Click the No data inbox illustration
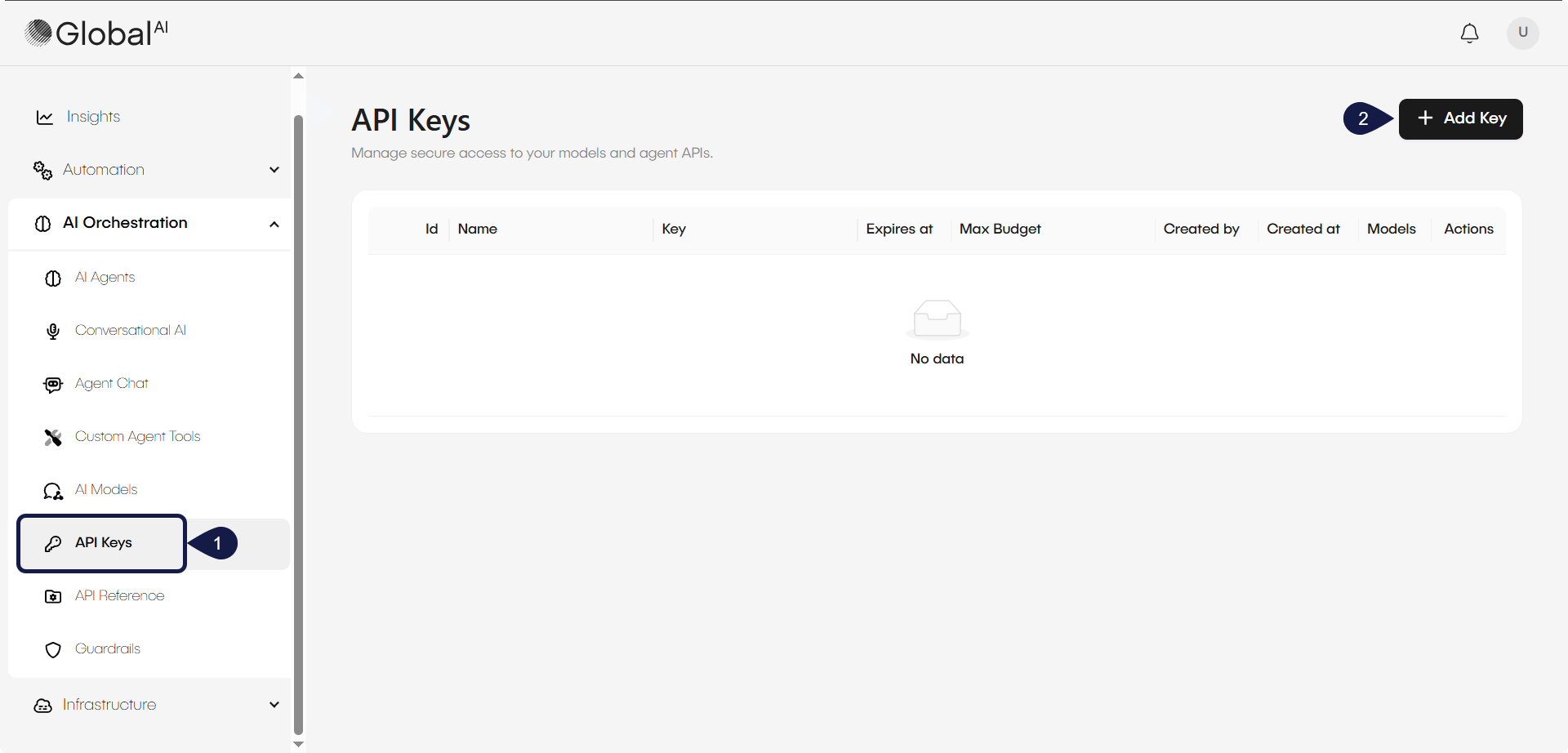Image resolution: width=1568 pixels, height=753 pixels. coord(937,319)
